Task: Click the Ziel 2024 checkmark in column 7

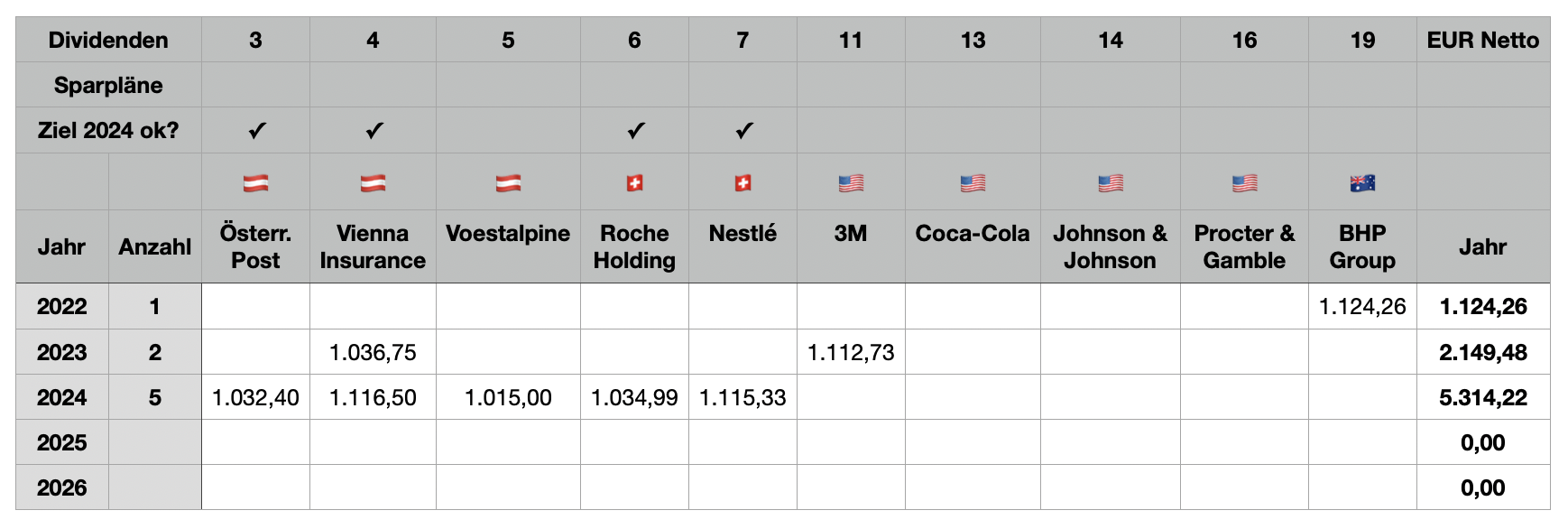Action: pyautogui.click(x=743, y=131)
